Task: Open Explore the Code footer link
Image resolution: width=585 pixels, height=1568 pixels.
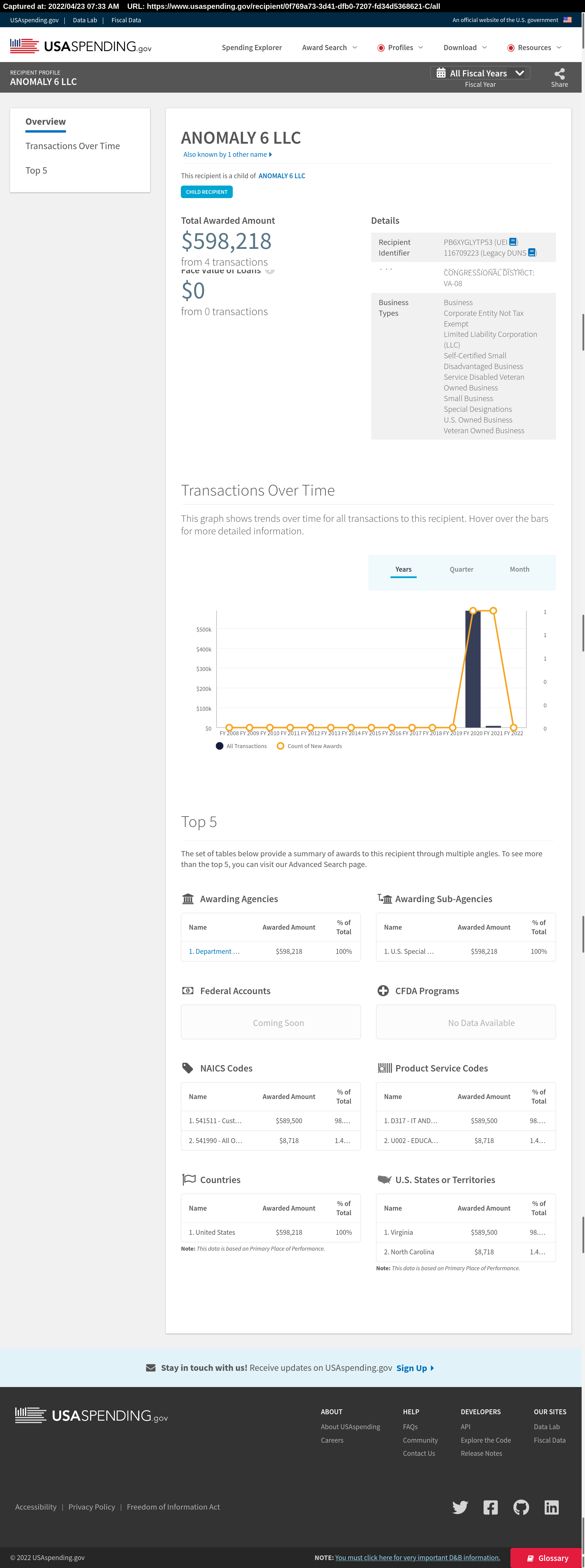Action: pos(485,1440)
